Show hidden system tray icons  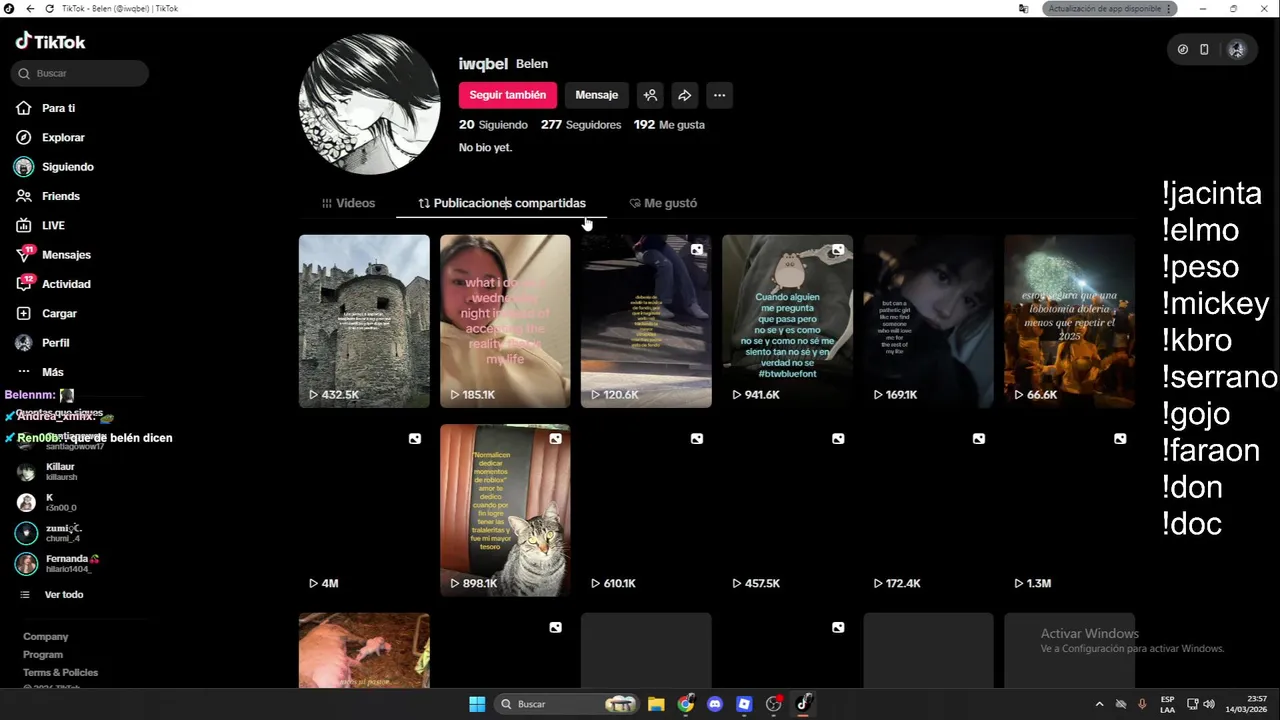(1099, 704)
